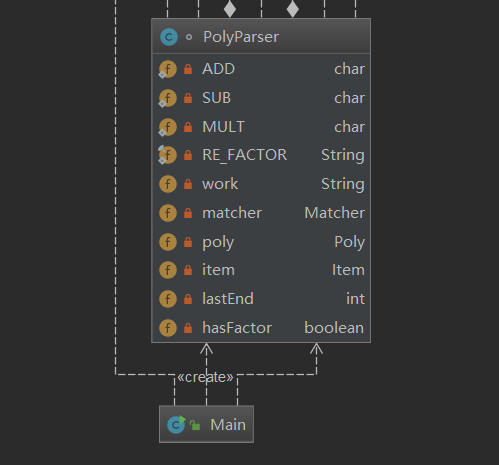Select the poly field row

coord(261,242)
